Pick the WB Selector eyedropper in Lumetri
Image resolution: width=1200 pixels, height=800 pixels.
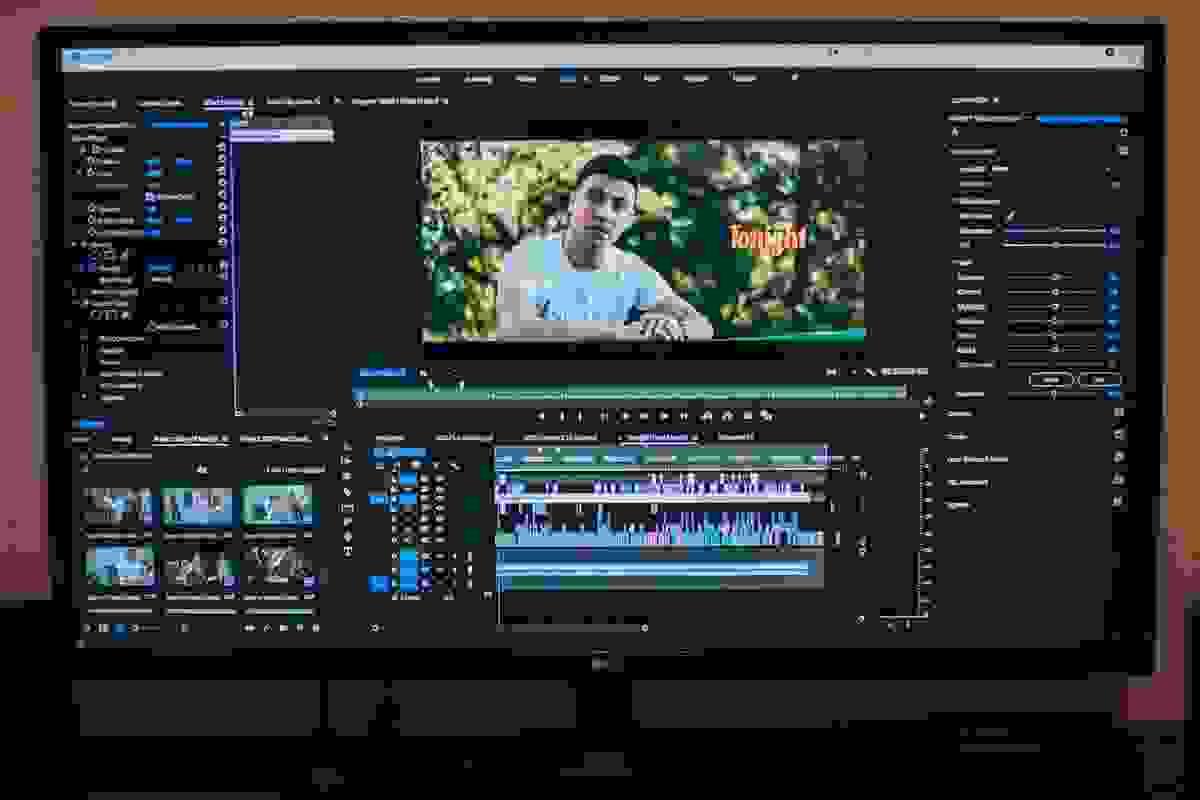[1010, 215]
